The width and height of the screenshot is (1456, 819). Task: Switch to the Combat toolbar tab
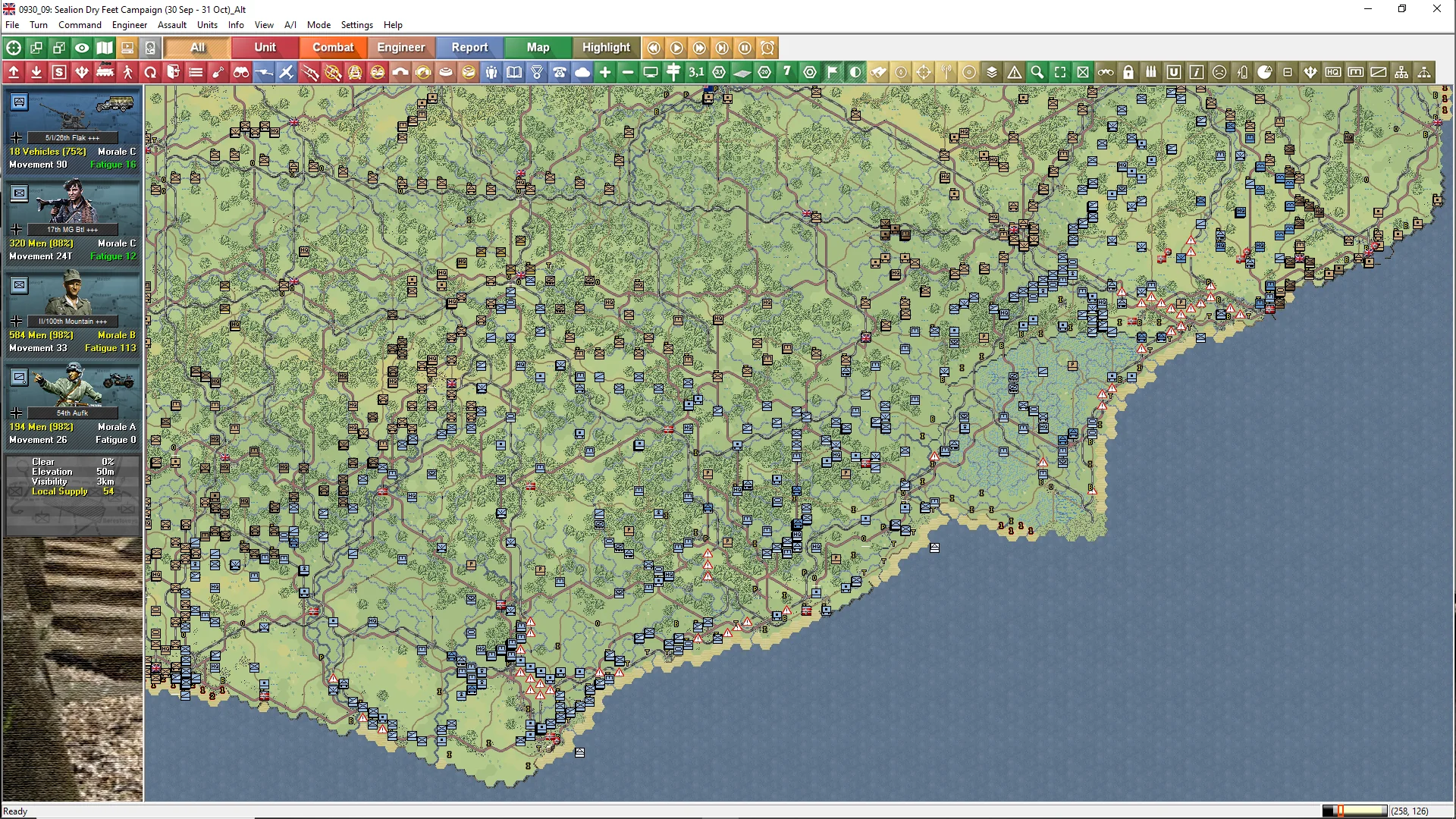click(333, 47)
